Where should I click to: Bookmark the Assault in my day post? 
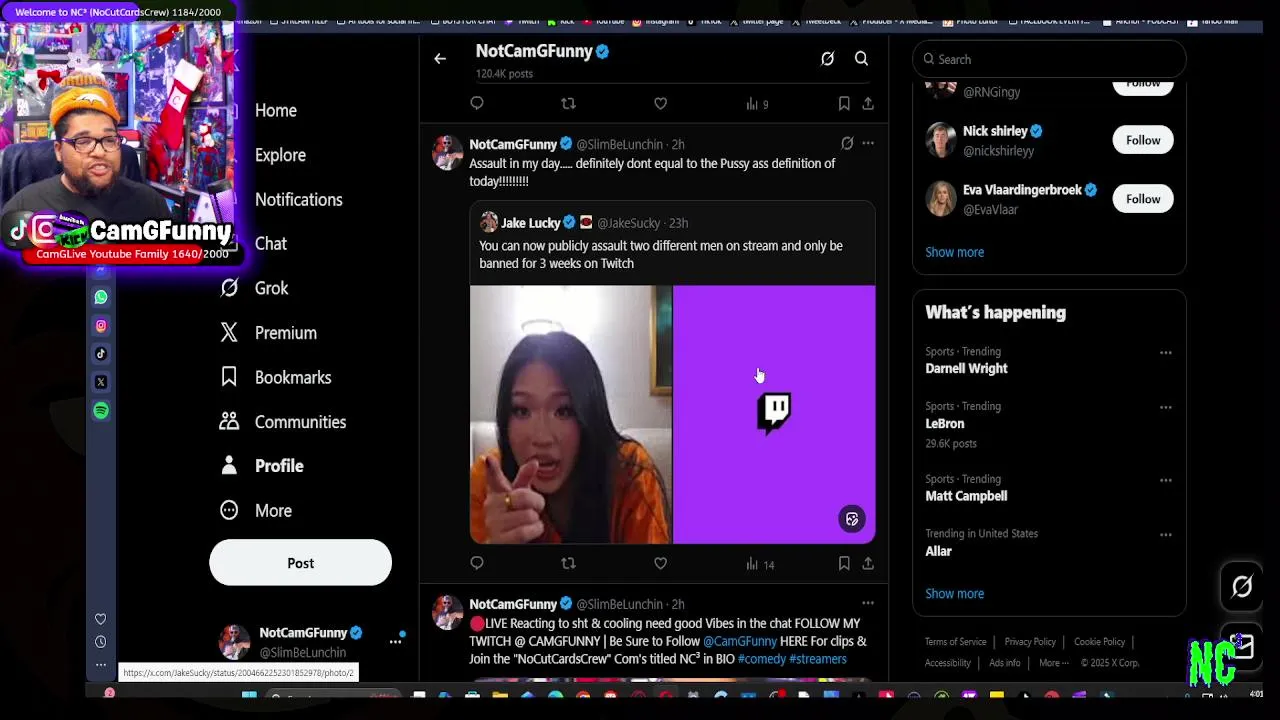[x=844, y=563]
